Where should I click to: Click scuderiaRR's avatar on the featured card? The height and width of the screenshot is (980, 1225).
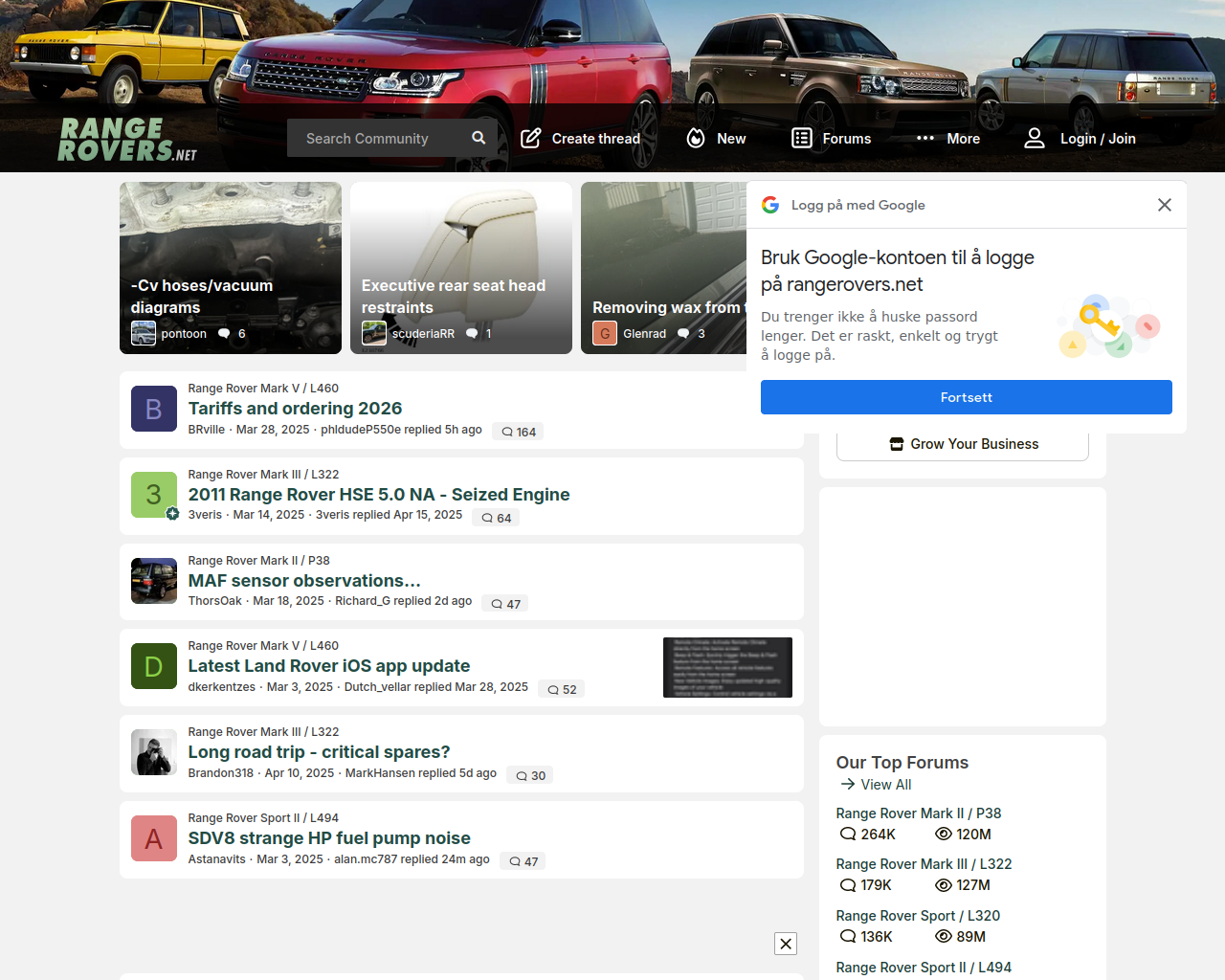[374, 333]
